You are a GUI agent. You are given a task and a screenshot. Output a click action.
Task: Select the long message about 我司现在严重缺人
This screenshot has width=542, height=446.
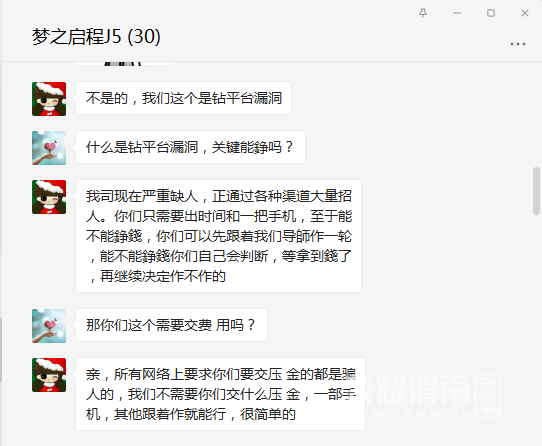[218, 236]
